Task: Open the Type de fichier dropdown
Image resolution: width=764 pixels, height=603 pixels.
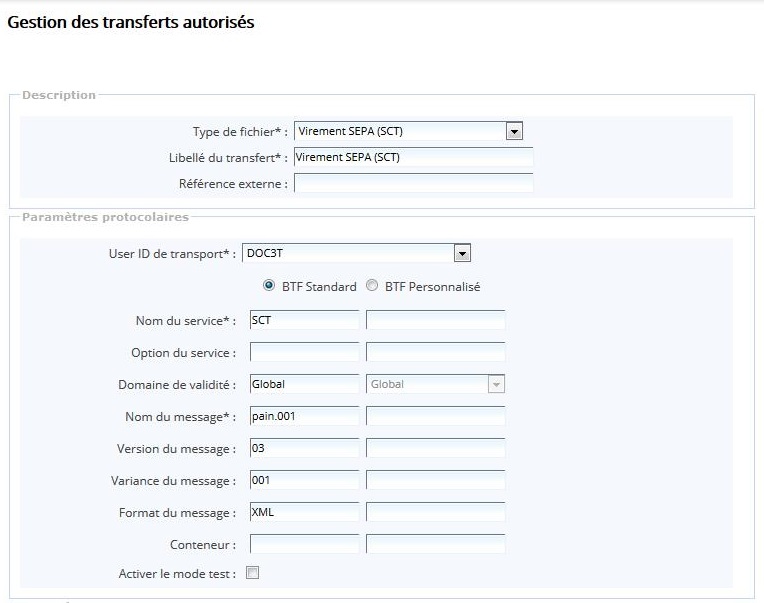Action: 514,131
